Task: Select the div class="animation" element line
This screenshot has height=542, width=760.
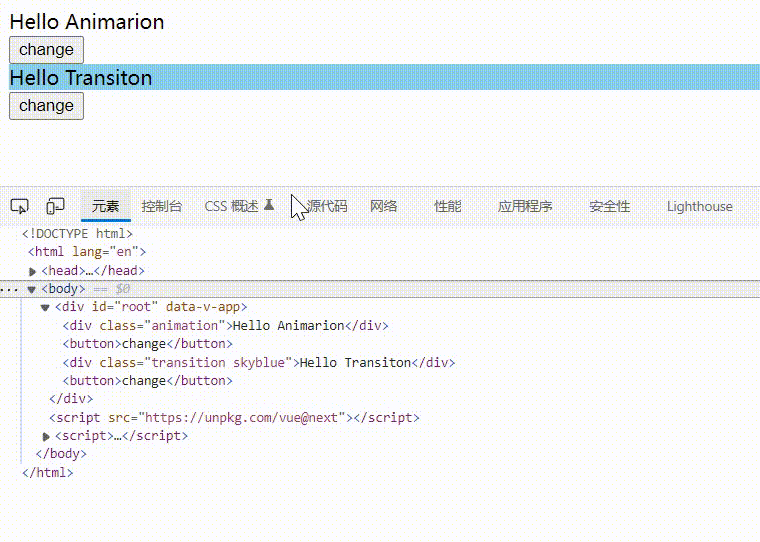Action: (x=225, y=326)
